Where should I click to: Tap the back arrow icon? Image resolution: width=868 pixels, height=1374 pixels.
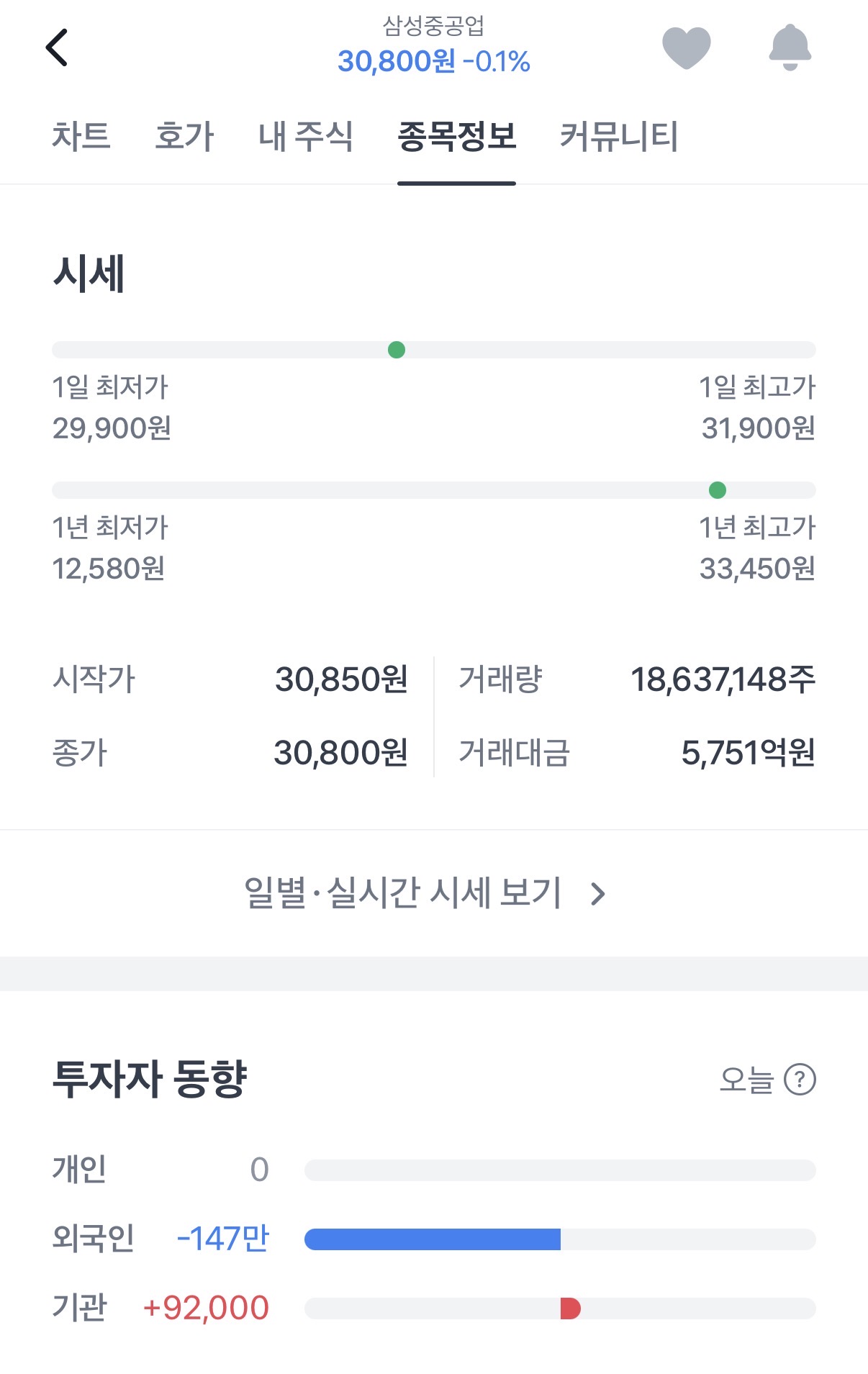57,48
